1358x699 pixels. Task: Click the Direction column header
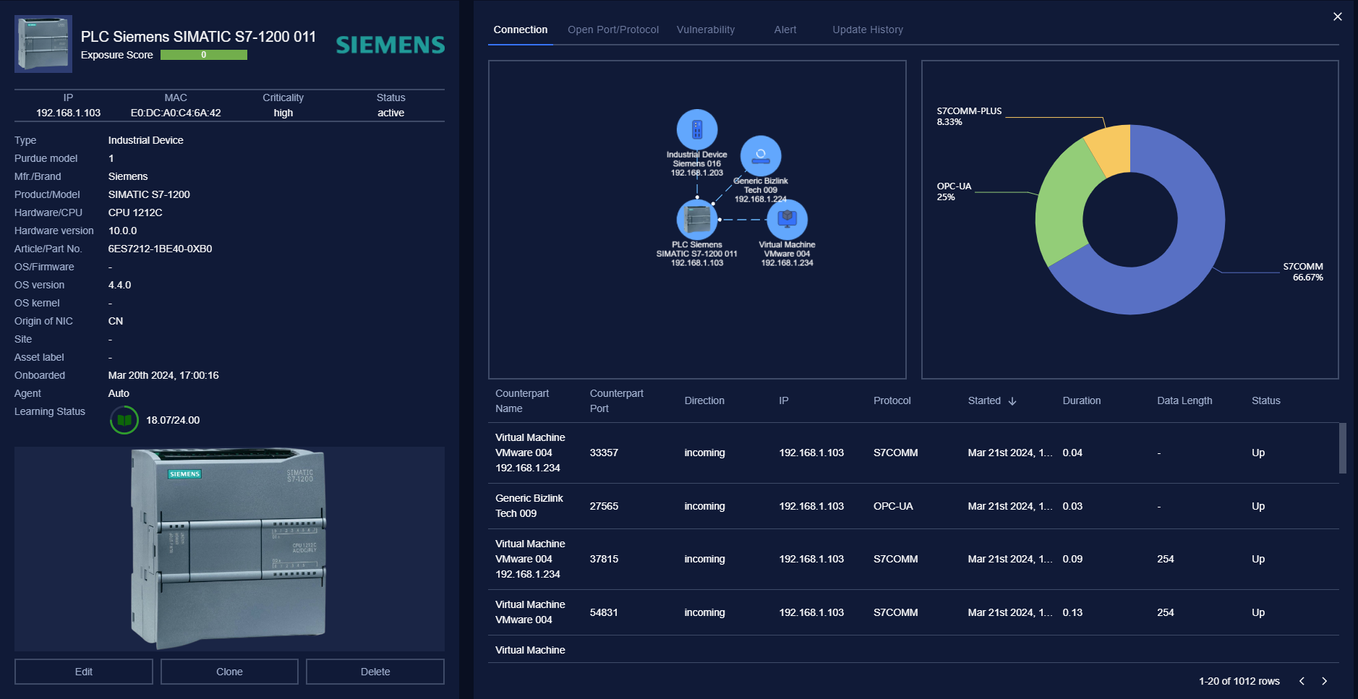pos(704,401)
